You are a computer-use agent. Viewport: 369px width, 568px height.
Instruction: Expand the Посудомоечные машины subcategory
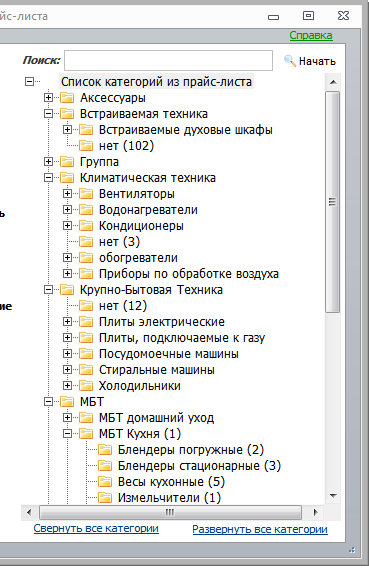pos(67,354)
